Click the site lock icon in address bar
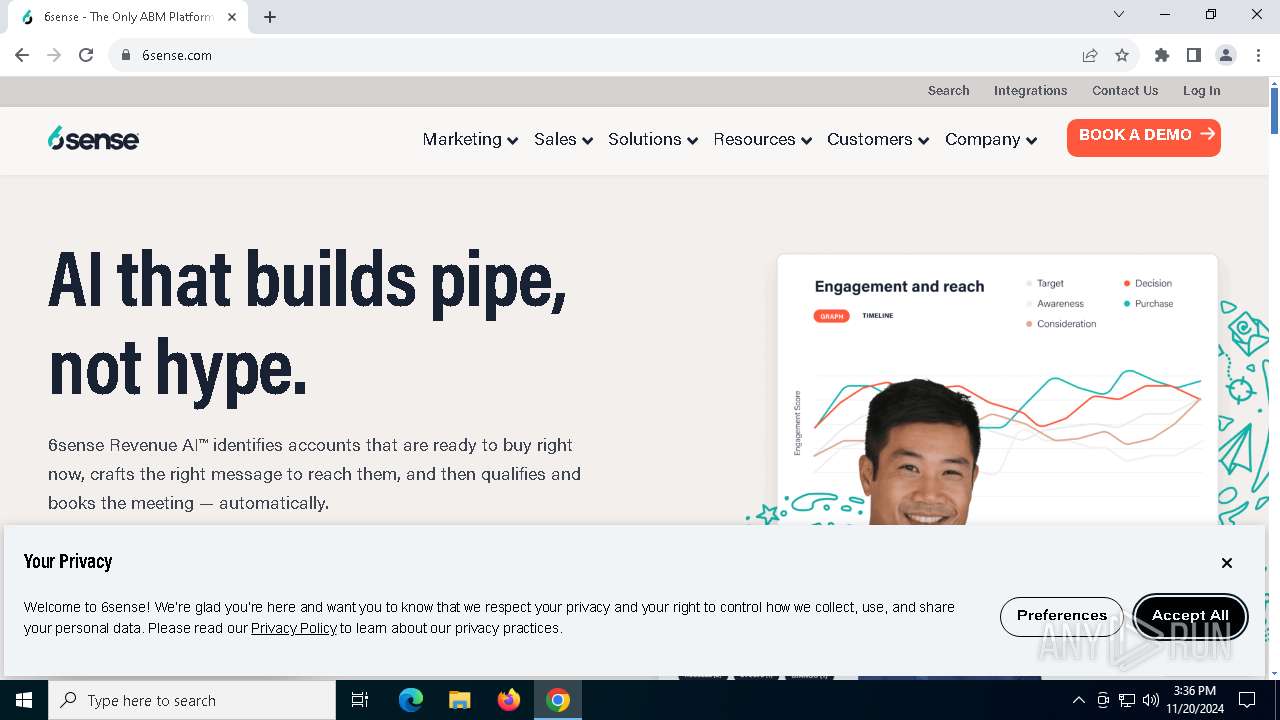Image resolution: width=1280 pixels, height=720 pixels. click(126, 55)
